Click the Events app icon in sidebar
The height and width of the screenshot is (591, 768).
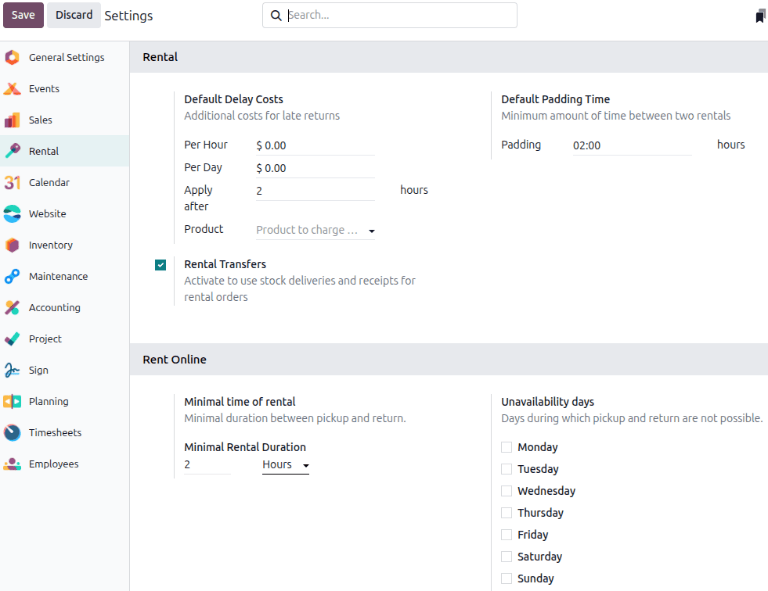[12, 89]
